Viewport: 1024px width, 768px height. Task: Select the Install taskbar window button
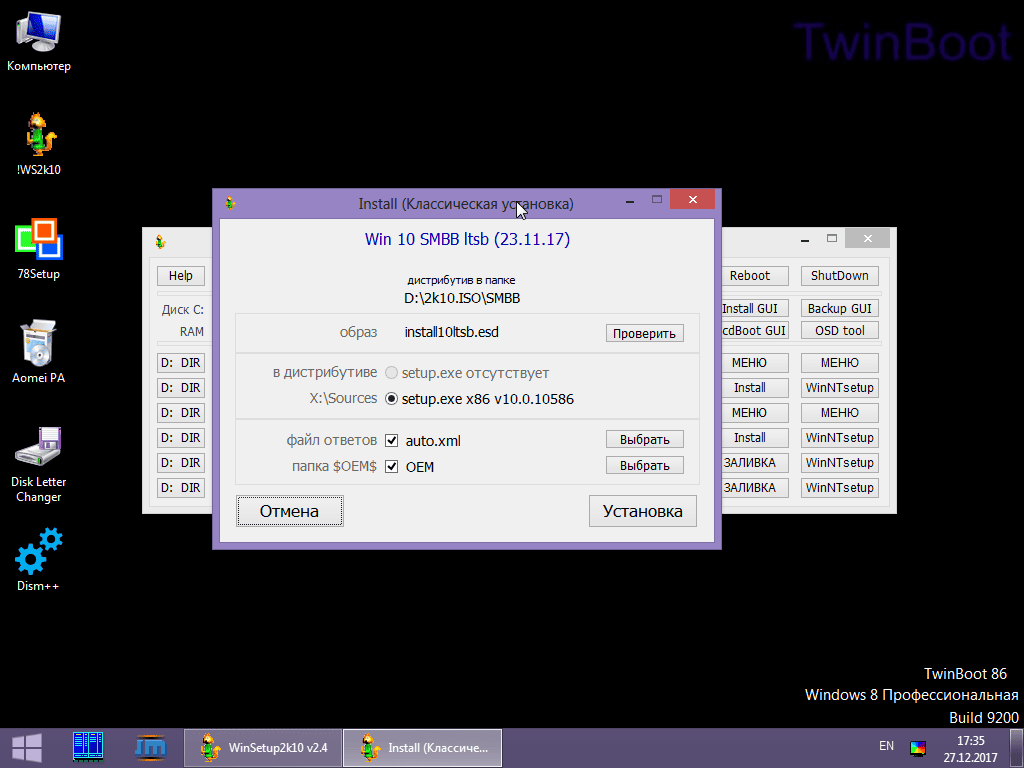point(423,747)
